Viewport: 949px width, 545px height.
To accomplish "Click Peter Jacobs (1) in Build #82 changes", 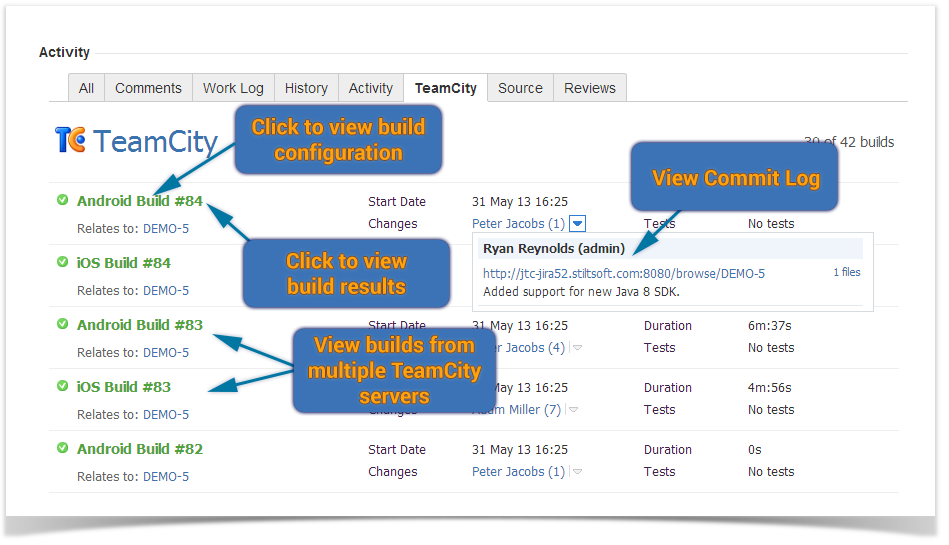I will [x=518, y=472].
